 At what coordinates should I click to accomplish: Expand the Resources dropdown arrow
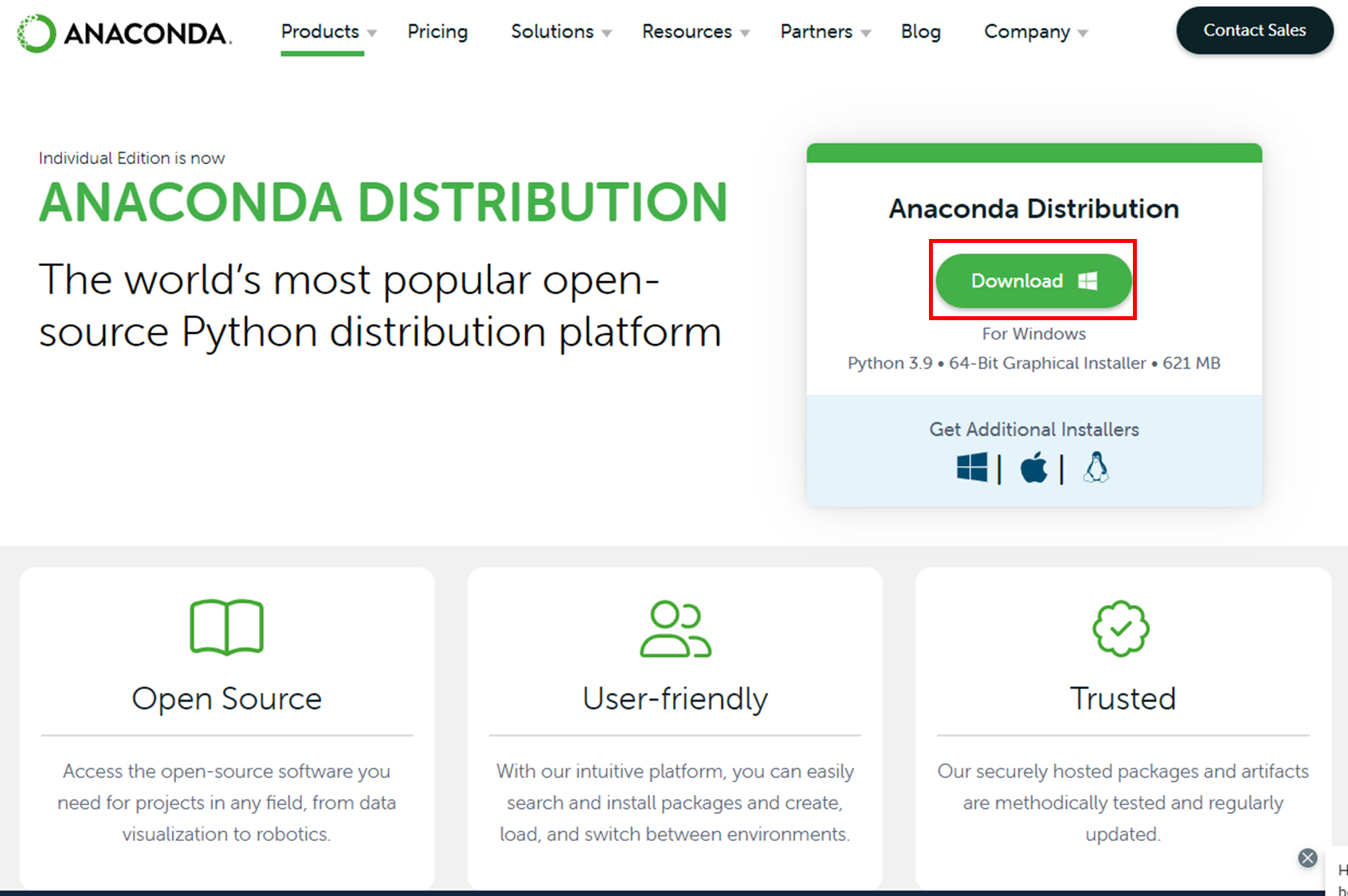pos(745,33)
